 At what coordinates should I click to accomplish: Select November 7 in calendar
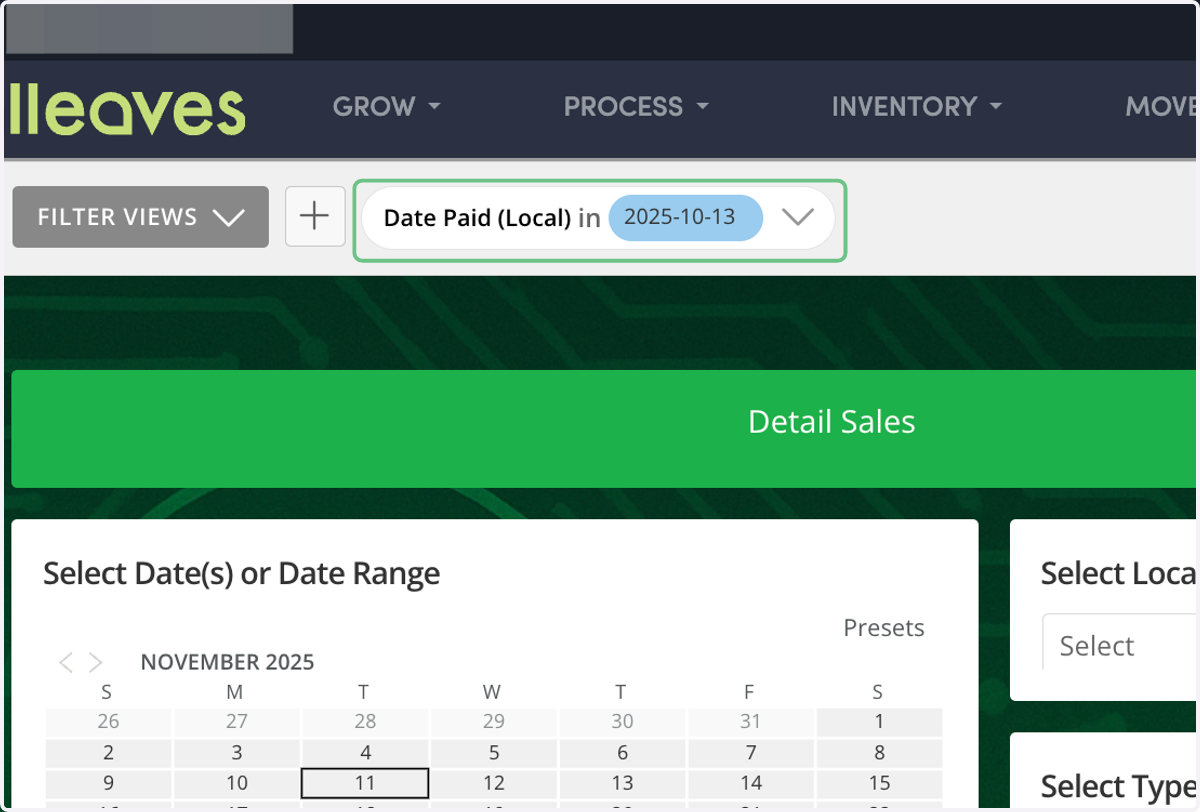pos(751,753)
